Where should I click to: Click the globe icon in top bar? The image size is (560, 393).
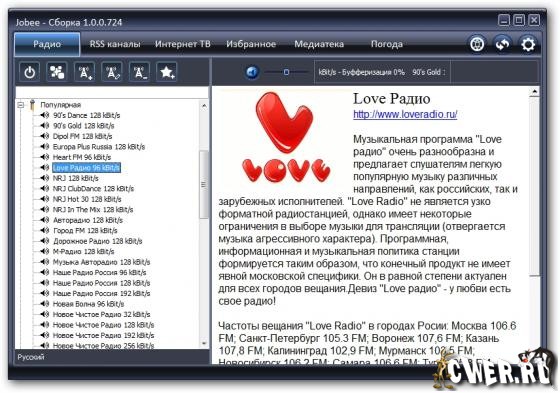[477, 44]
